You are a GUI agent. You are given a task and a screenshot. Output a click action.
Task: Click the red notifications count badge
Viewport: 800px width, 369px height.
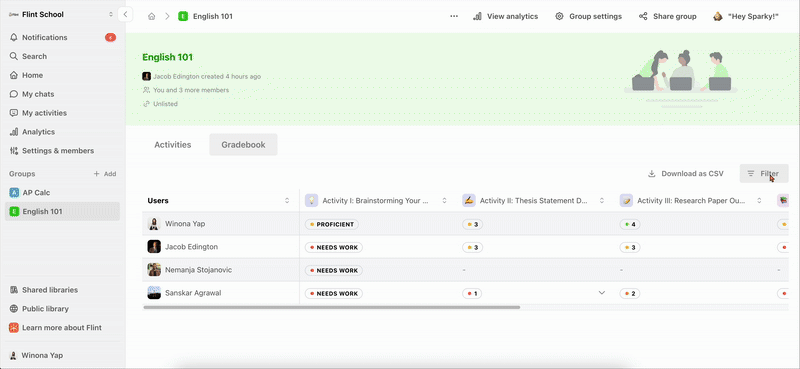110,37
